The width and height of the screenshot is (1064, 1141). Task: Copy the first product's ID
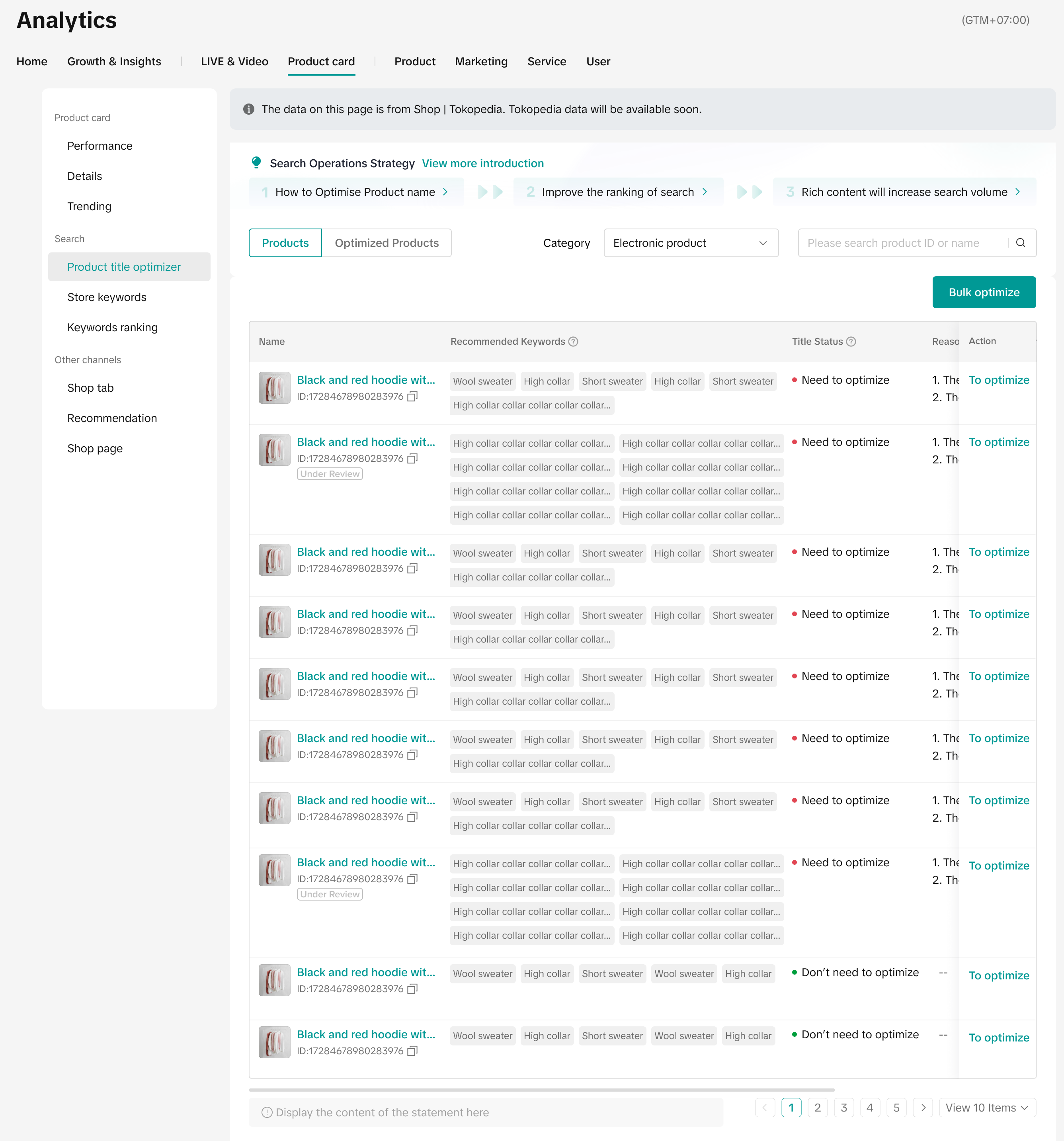pyautogui.click(x=412, y=397)
